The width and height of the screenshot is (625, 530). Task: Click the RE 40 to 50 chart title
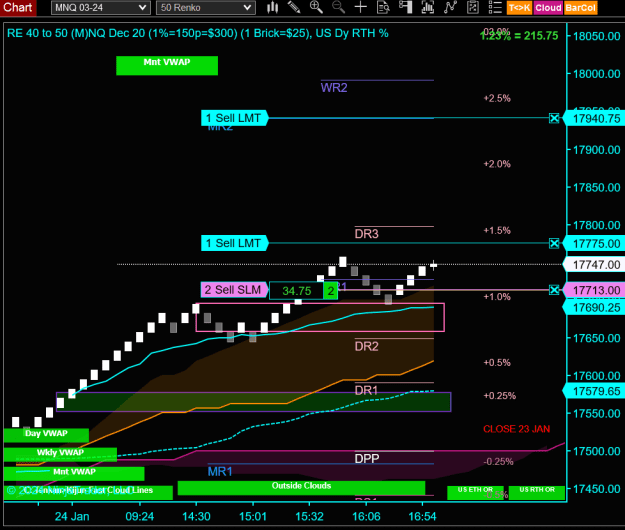pyautogui.click(x=198, y=33)
